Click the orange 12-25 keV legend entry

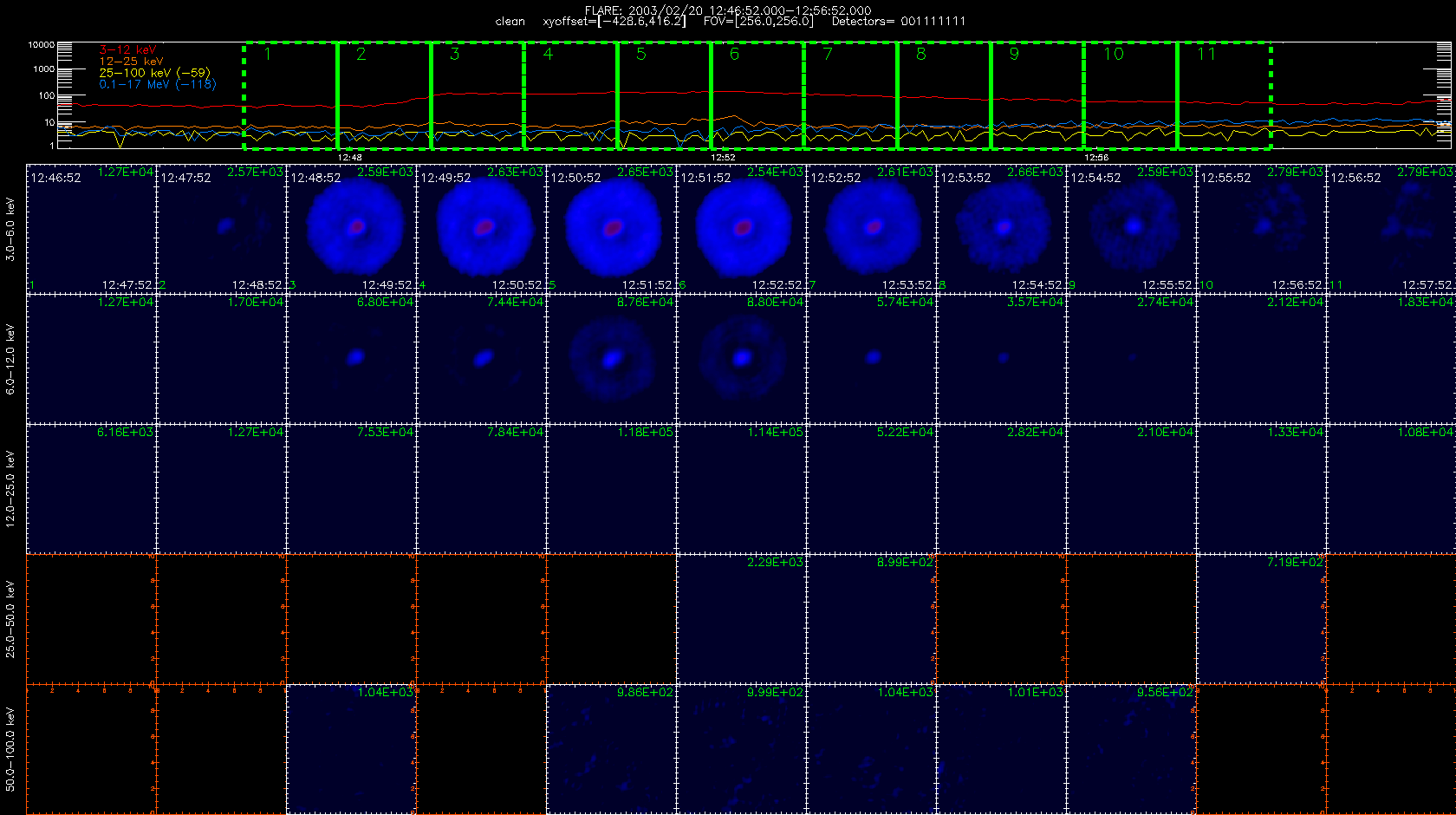pos(131,62)
